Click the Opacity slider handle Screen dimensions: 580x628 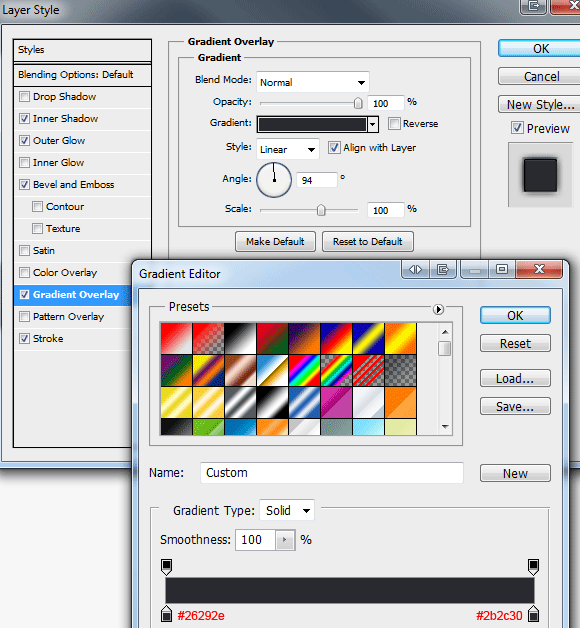point(358,103)
